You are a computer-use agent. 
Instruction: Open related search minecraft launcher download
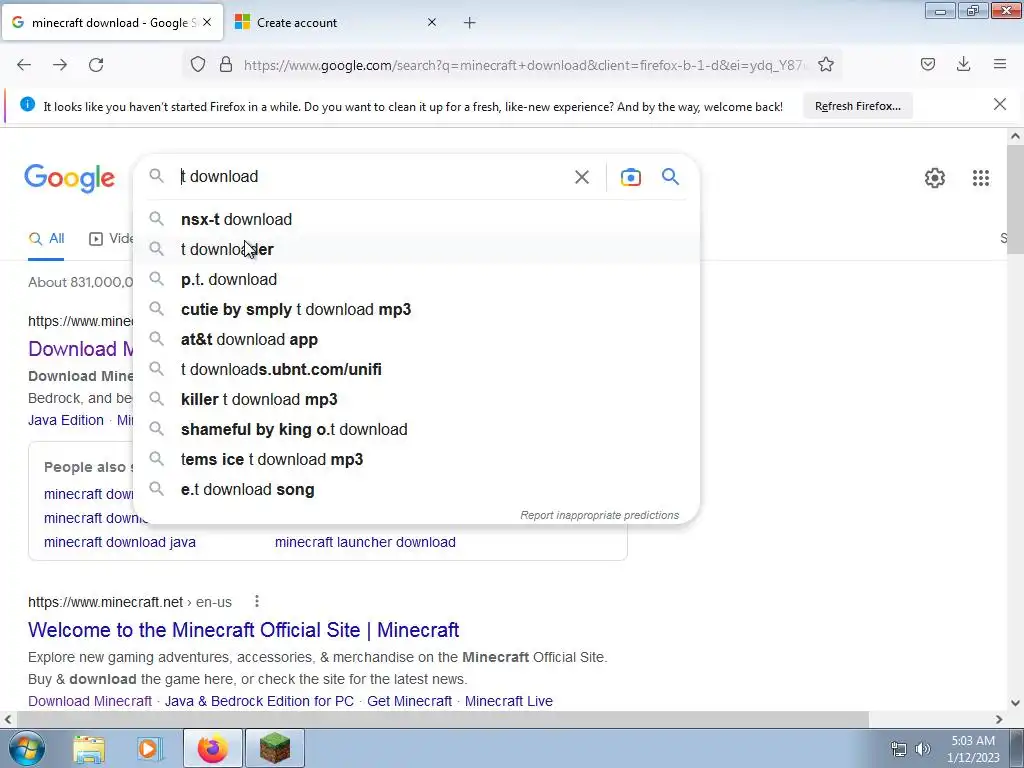point(365,542)
